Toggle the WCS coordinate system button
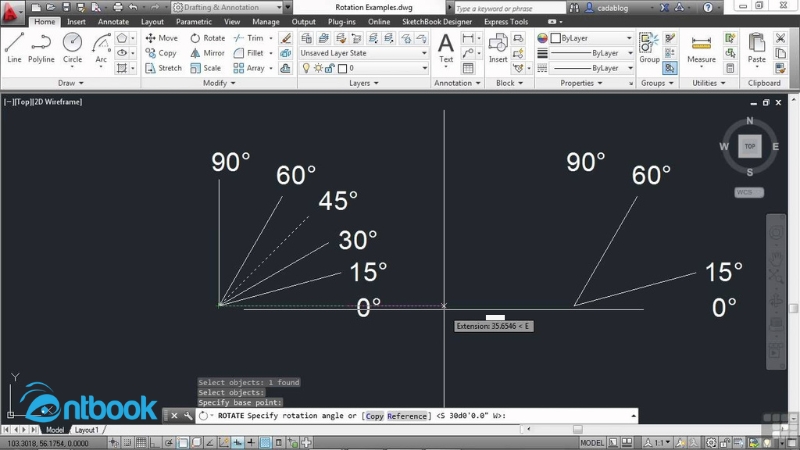The height and width of the screenshot is (450, 800). (x=748, y=192)
